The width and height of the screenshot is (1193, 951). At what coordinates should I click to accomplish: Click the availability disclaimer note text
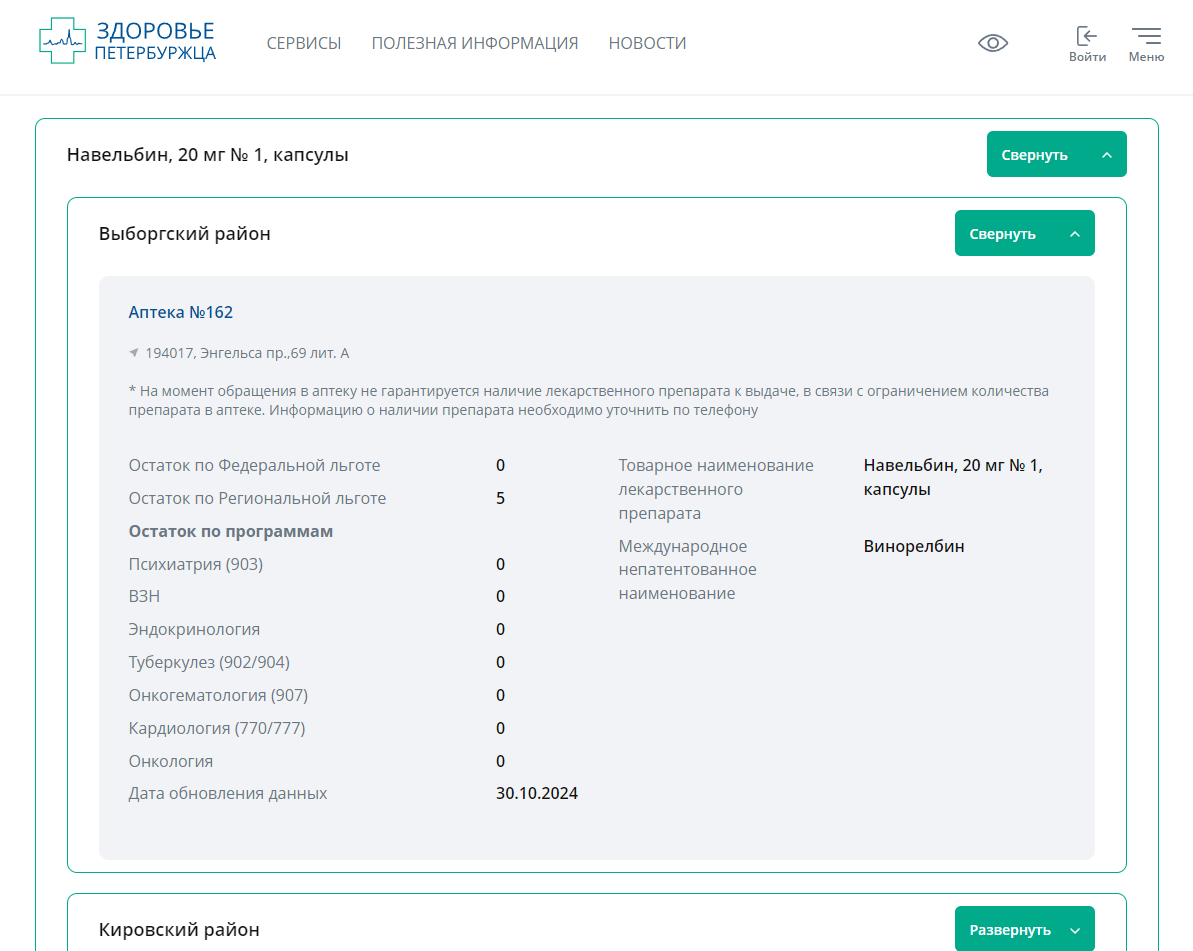coord(589,400)
